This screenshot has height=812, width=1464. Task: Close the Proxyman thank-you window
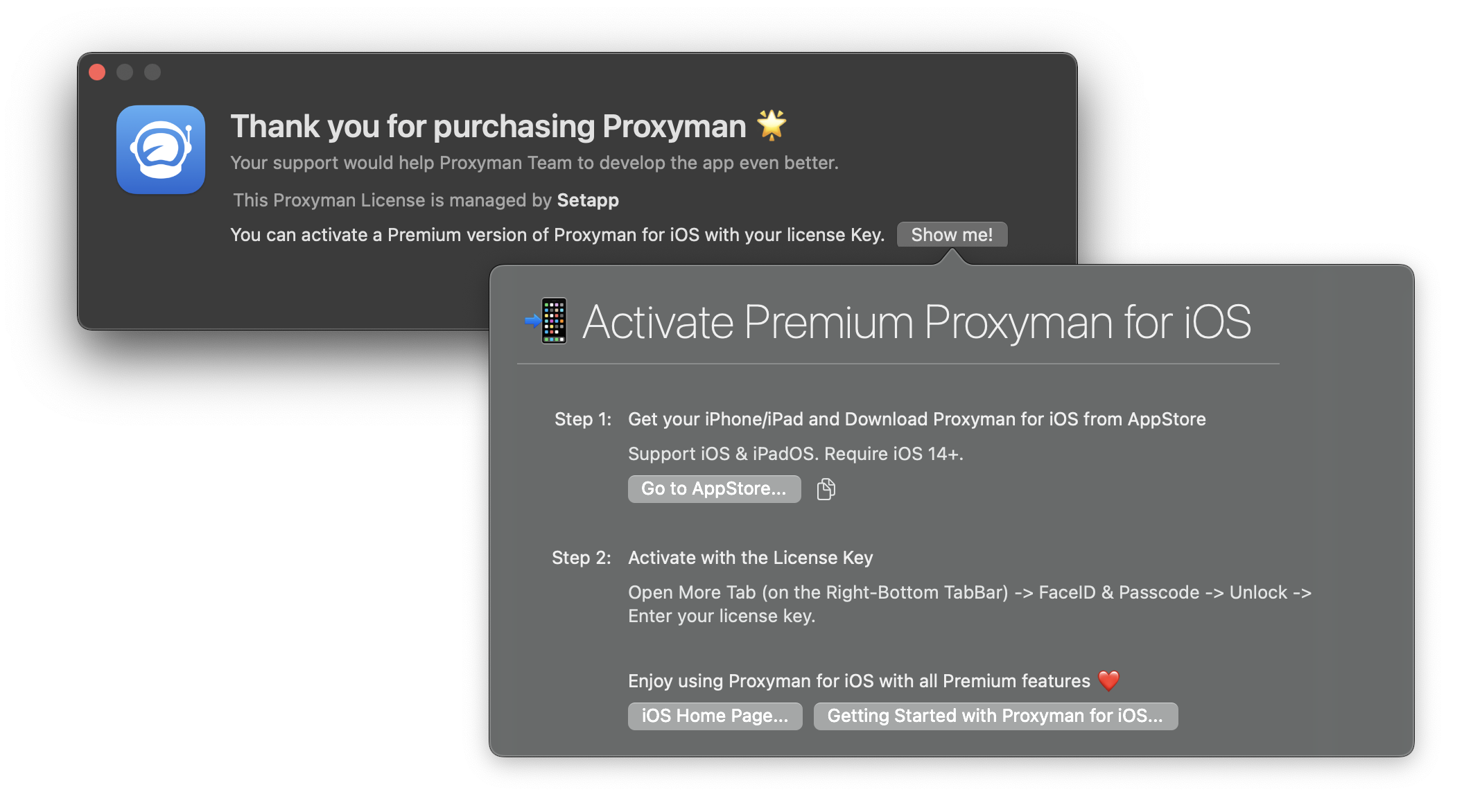click(x=96, y=71)
